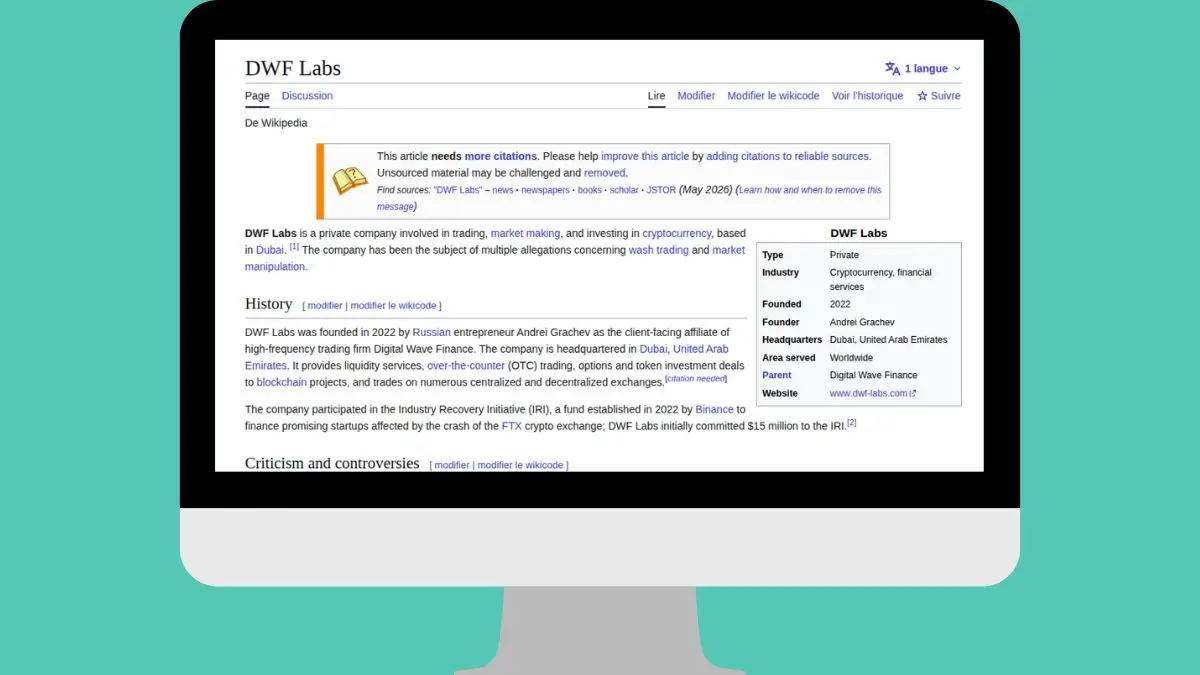The width and height of the screenshot is (1200, 675).
Task: Click 'Learn how and when to remove this message'
Action: pos(810,190)
